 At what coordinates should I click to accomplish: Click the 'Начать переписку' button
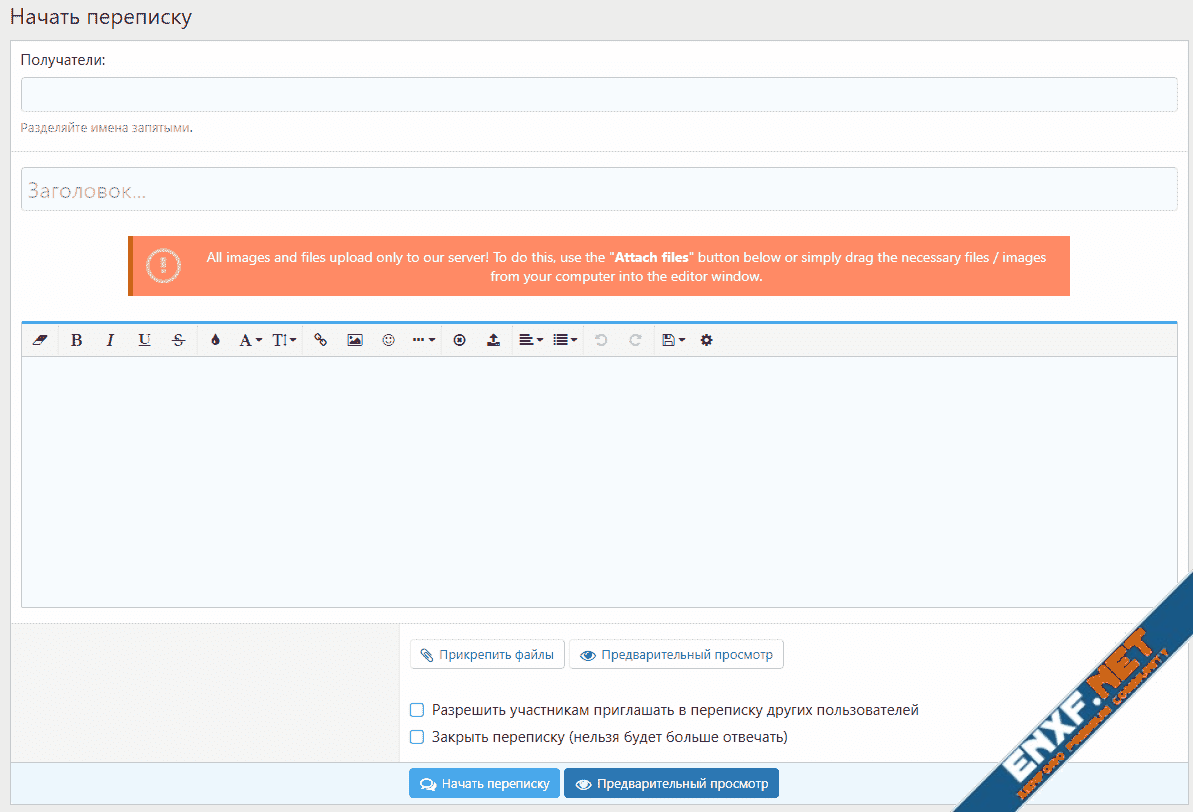tap(484, 784)
